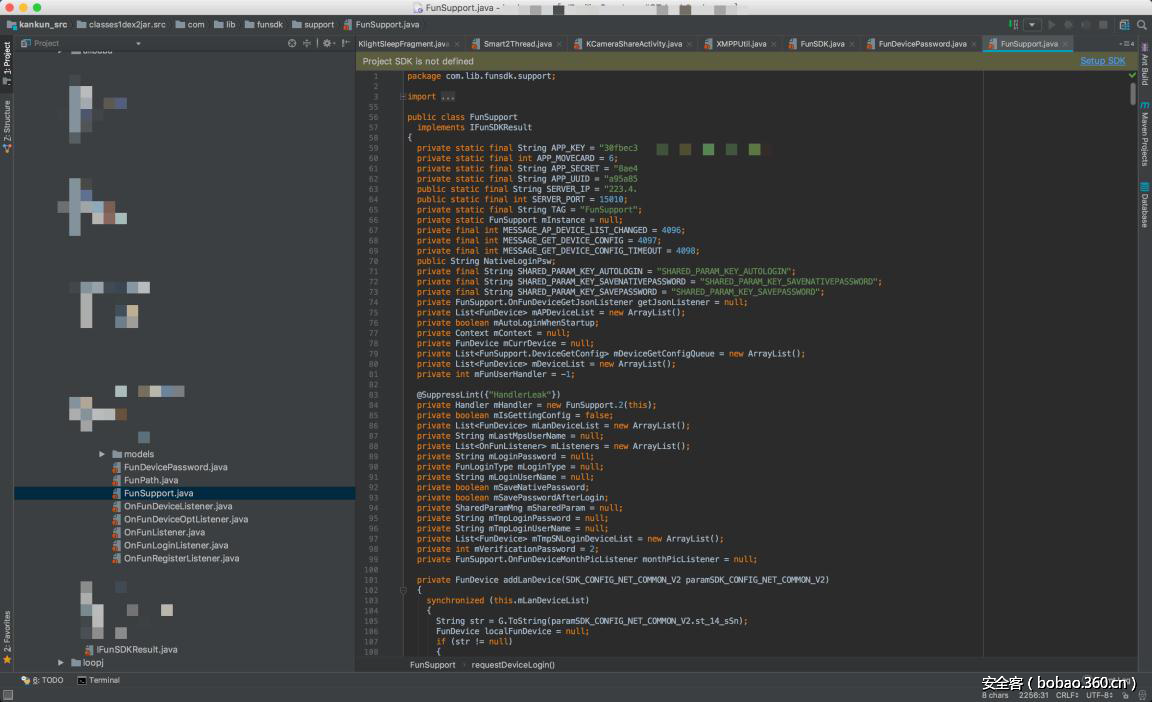Expand the models folder
Image resolution: width=1152 pixels, height=702 pixels.
tap(102, 454)
